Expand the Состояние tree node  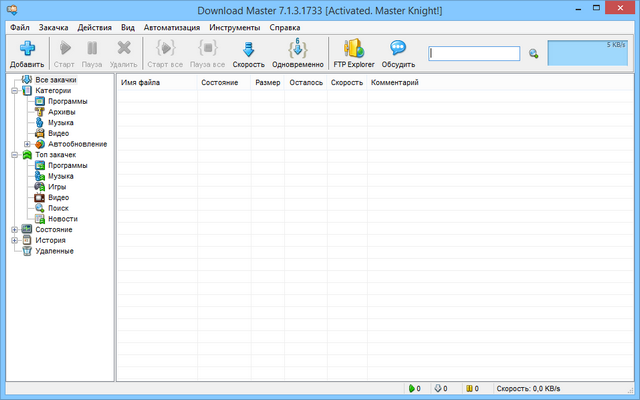(x=14, y=229)
